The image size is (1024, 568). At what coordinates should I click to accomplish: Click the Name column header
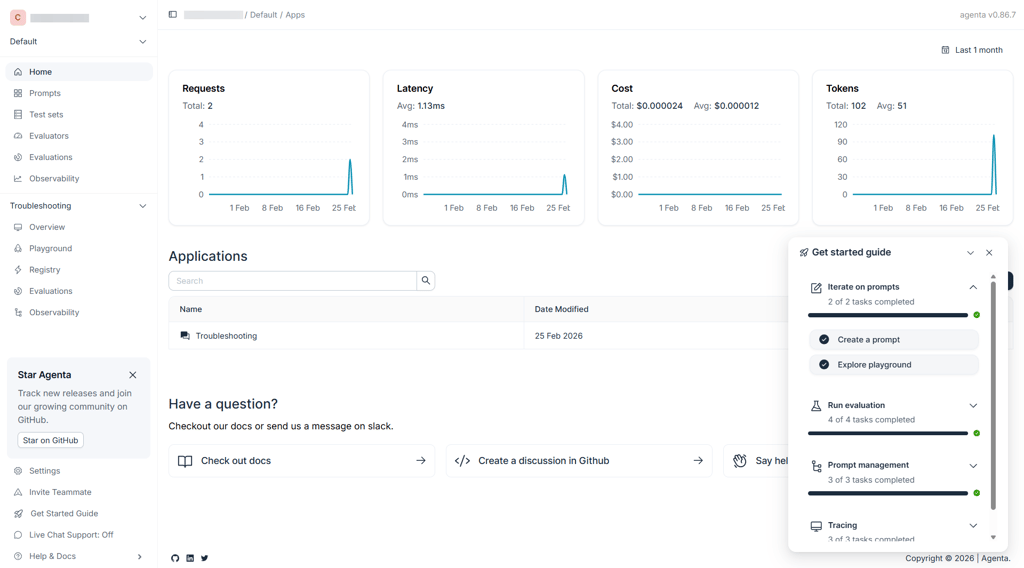point(346,309)
